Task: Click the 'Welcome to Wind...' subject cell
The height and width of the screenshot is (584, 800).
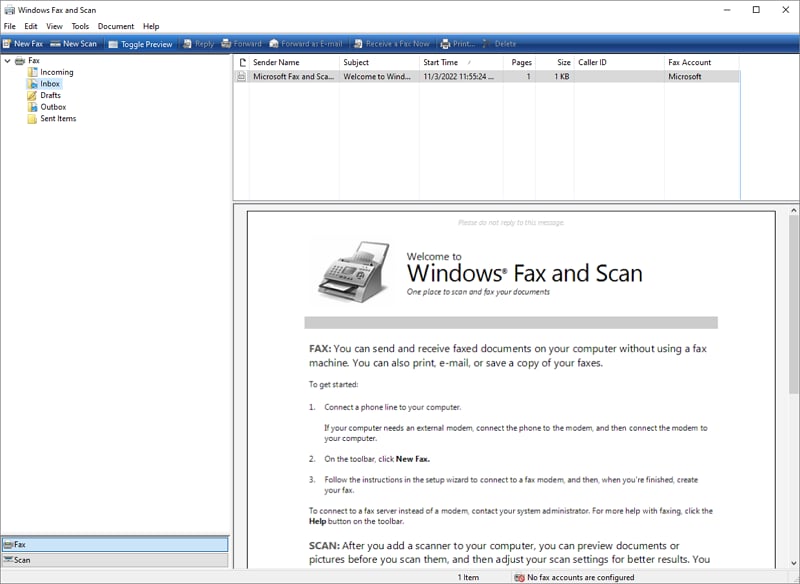Action: 377,77
